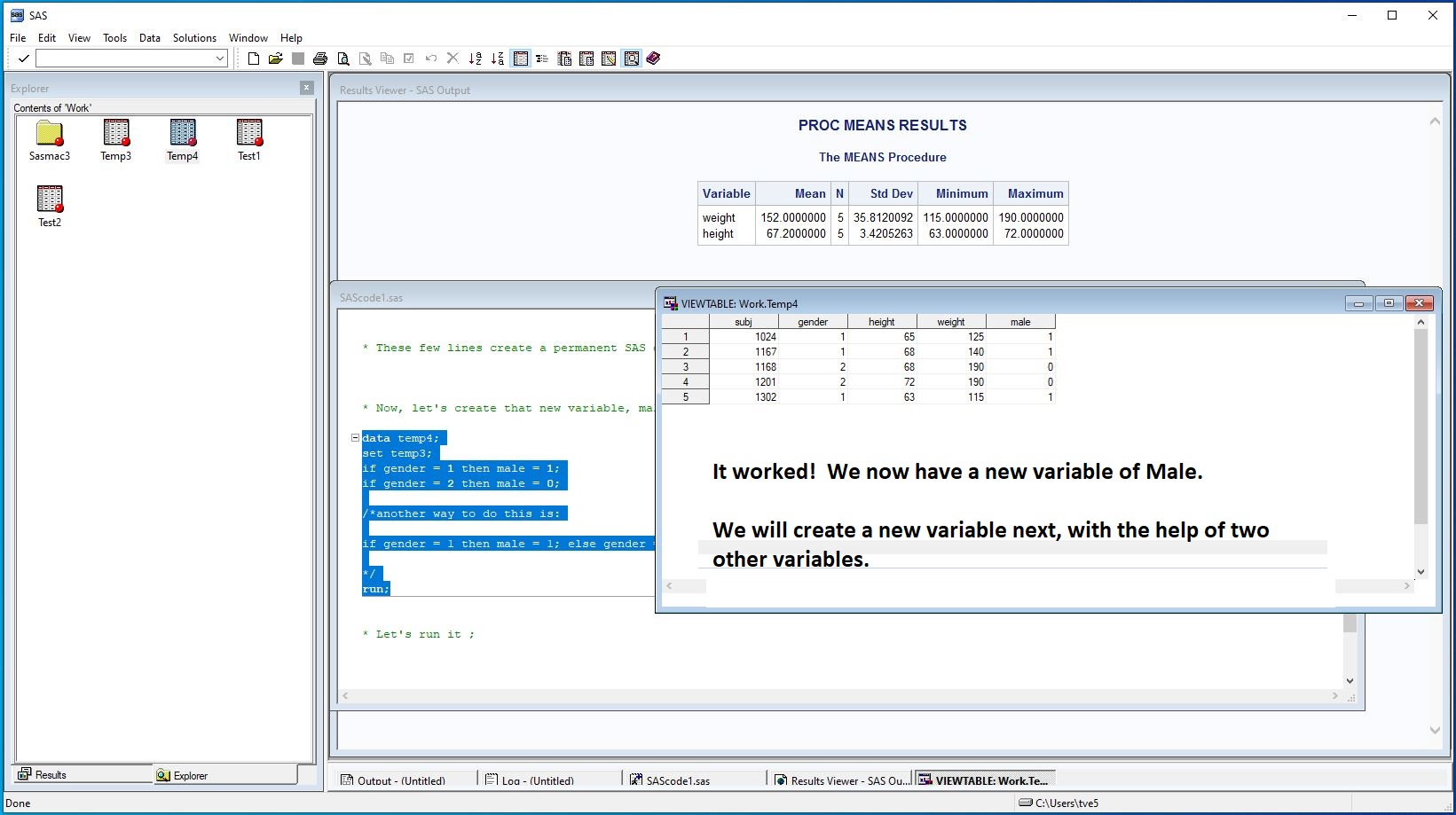Click the Print toolbar icon
The width and height of the screenshot is (1456, 815).
click(320, 59)
